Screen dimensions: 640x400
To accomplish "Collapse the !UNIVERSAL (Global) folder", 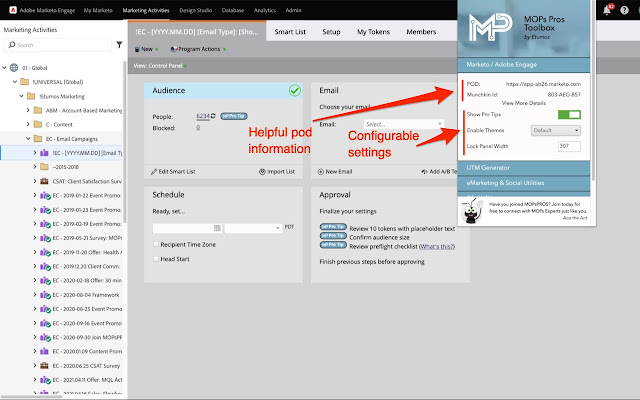I will pos(15,82).
